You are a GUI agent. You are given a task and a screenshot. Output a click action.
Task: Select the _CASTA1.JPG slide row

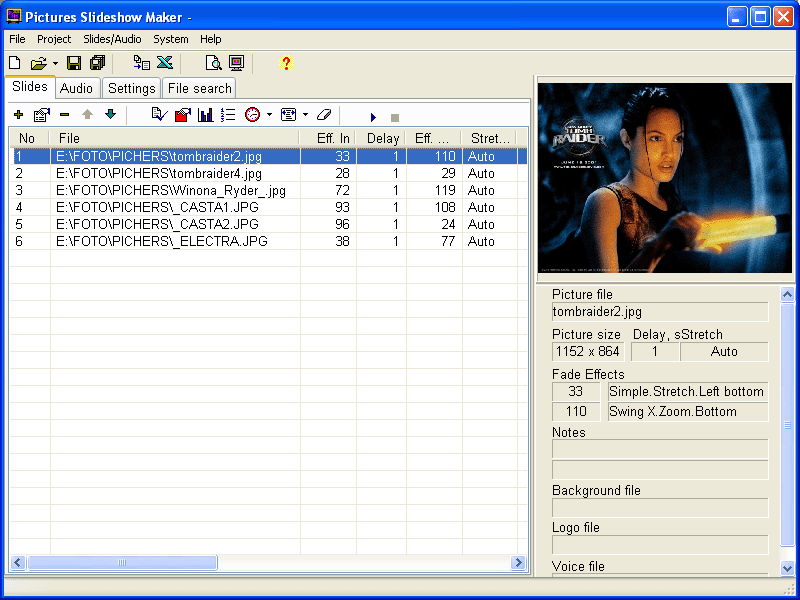pyautogui.click(x=268, y=207)
